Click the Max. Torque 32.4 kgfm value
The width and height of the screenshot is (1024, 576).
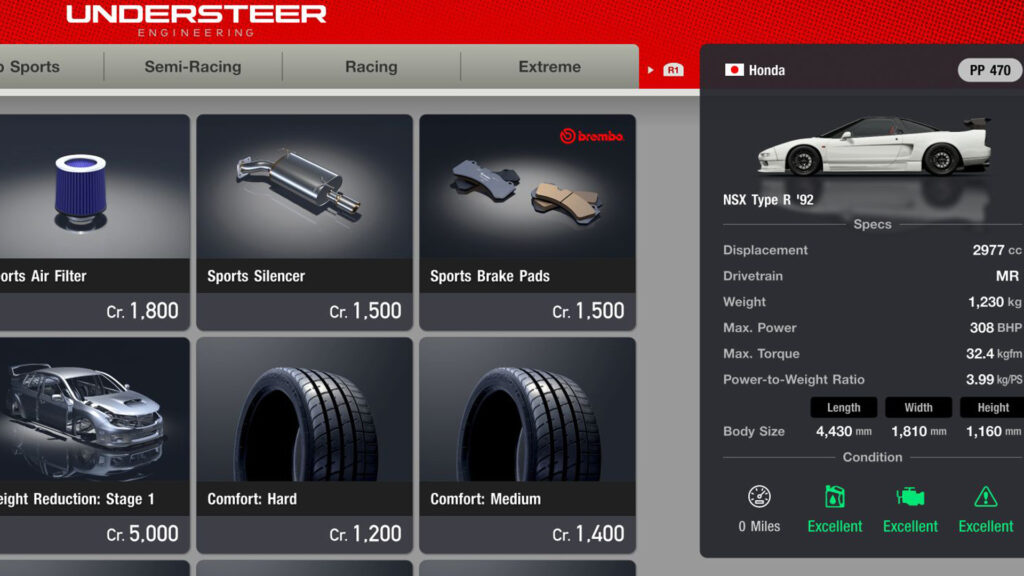click(994, 353)
